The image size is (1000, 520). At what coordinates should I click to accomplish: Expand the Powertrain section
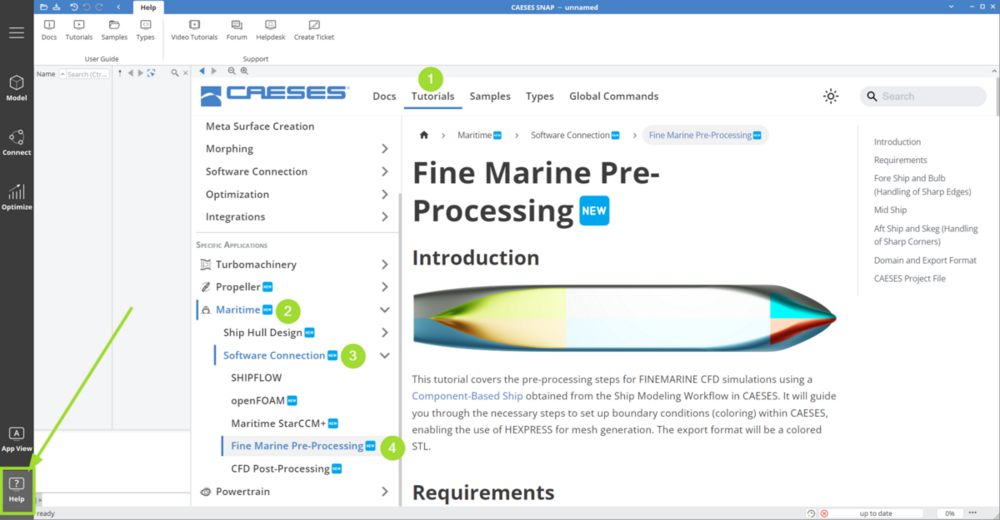[x=385, y=491]
